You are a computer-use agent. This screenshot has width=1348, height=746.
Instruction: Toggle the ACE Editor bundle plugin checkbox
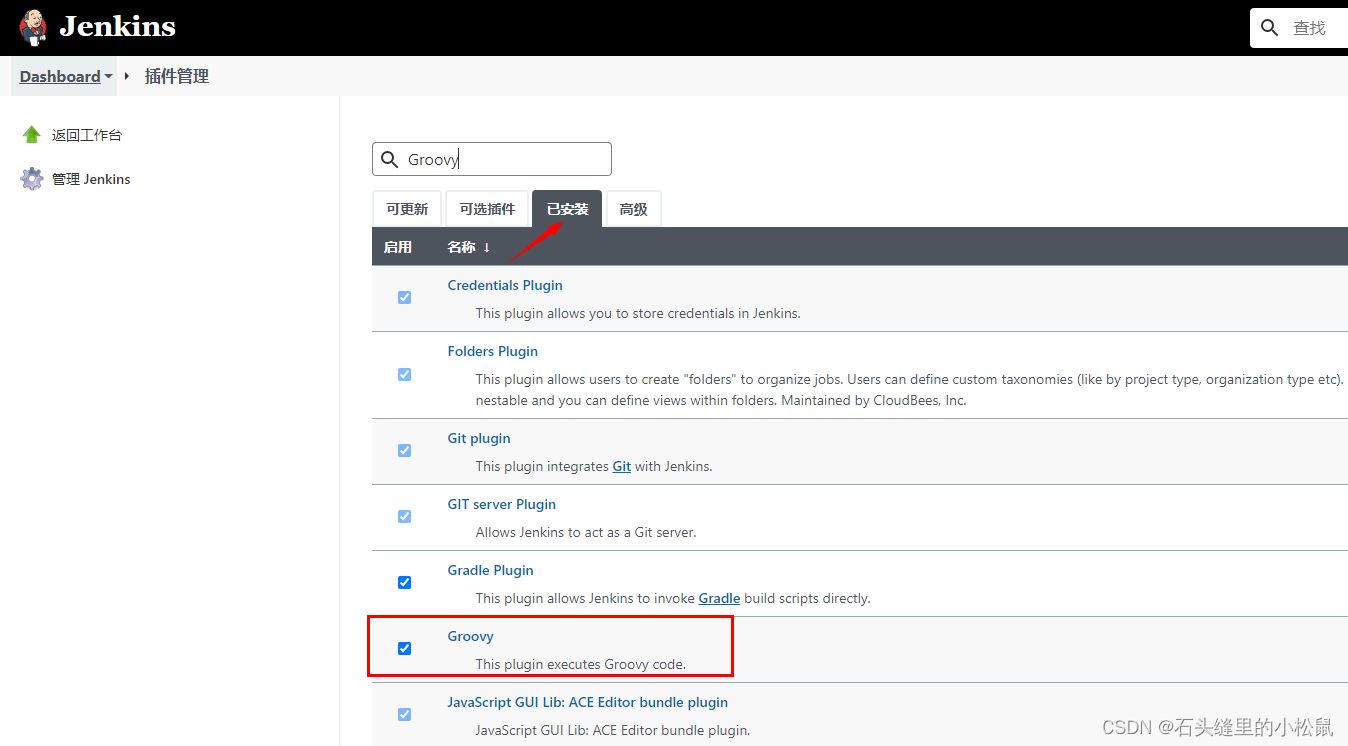(404, 714)
